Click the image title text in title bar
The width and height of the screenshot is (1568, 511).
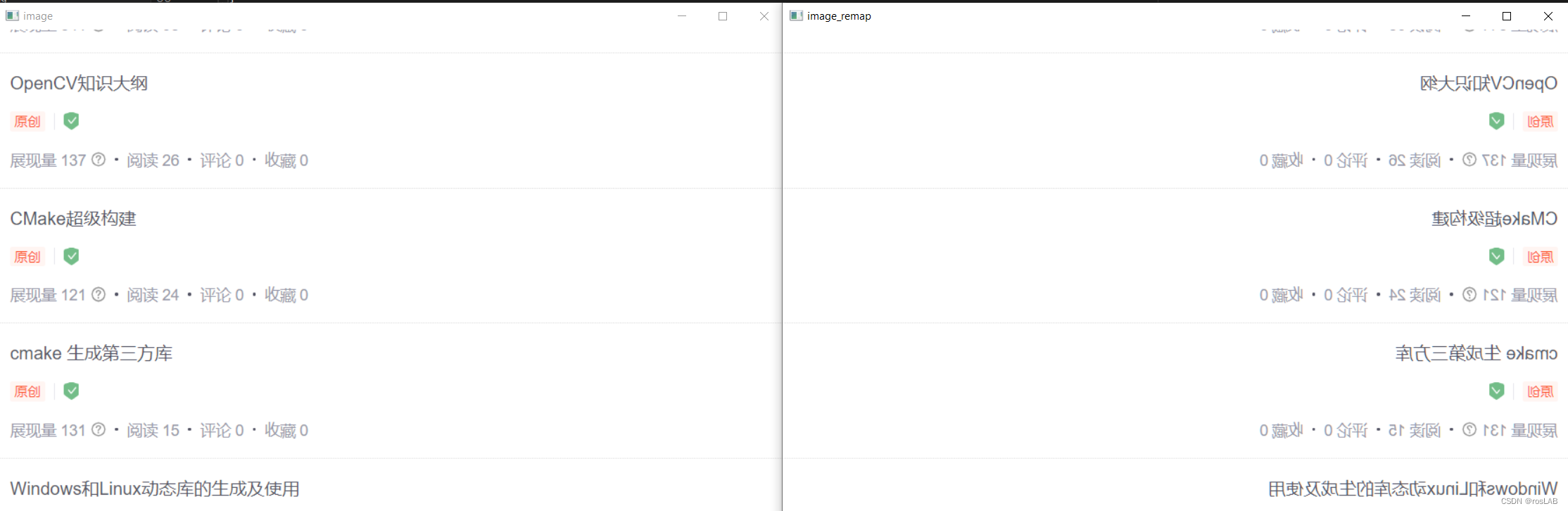pyautogui.click(x=38, y=16)
